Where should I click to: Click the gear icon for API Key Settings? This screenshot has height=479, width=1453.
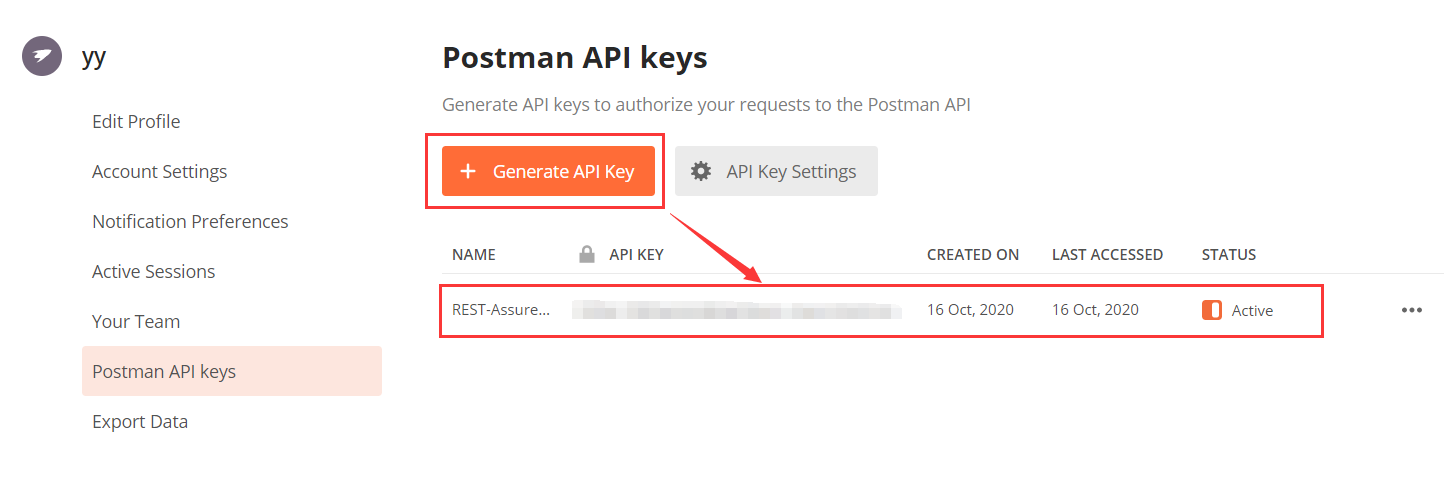701,171
